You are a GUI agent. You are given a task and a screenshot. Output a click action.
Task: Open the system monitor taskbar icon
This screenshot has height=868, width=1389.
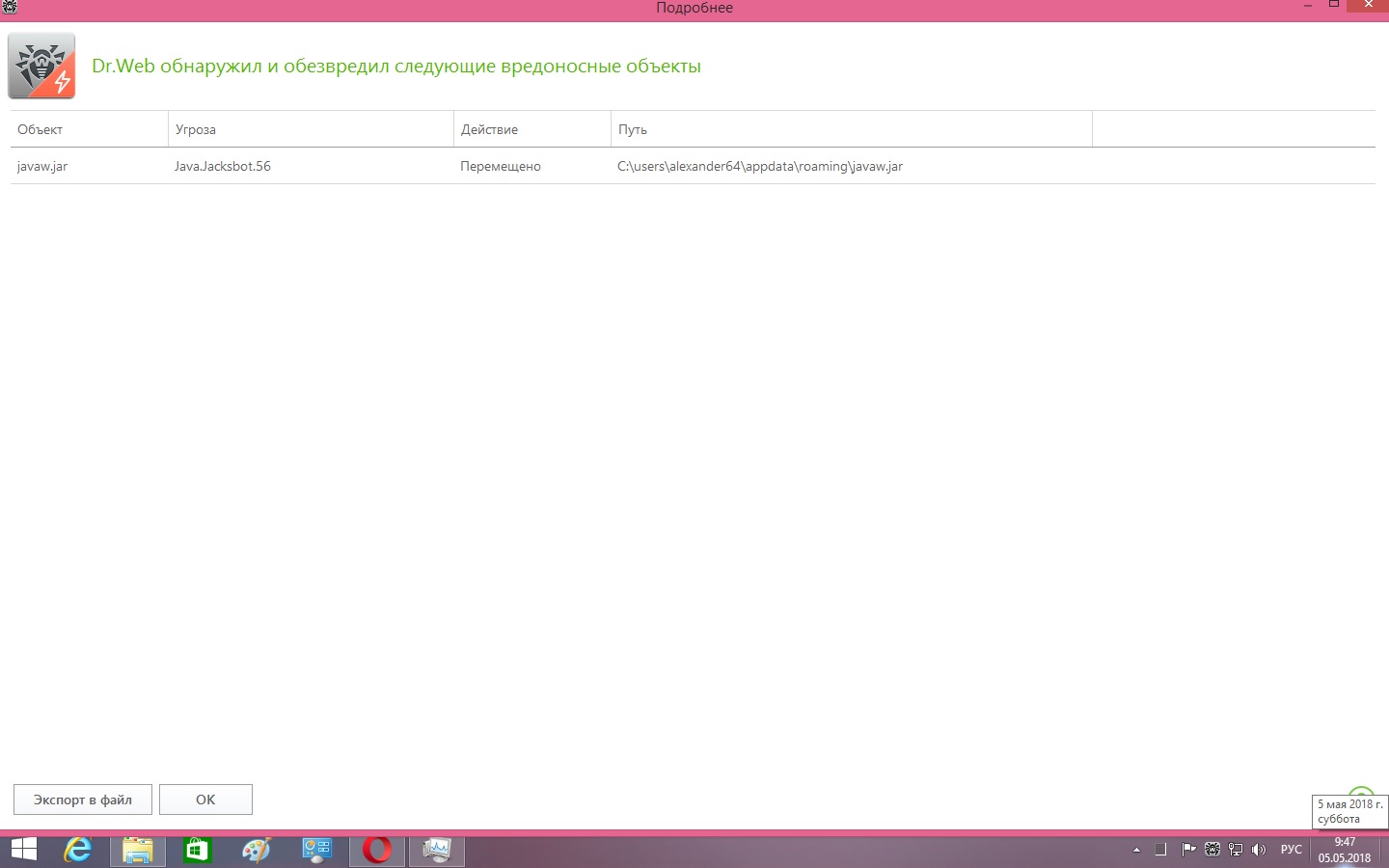click(437, 850)
